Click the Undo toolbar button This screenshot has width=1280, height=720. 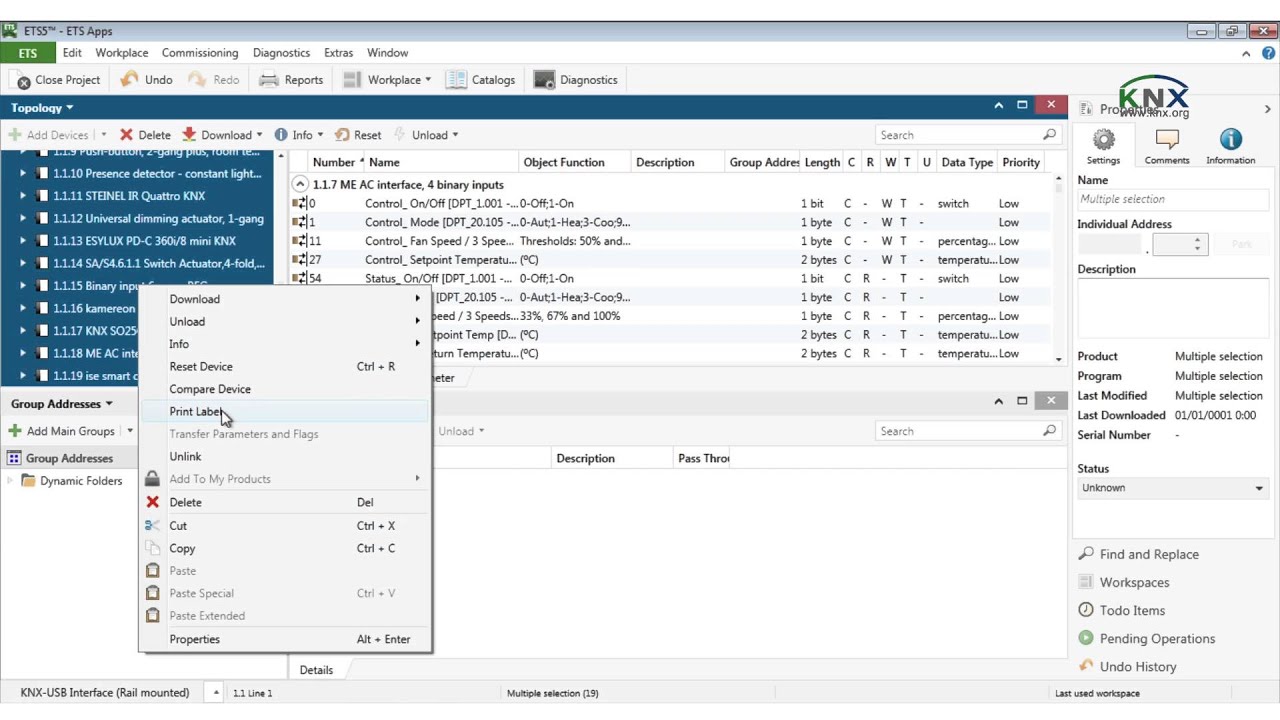pos(146,80)
